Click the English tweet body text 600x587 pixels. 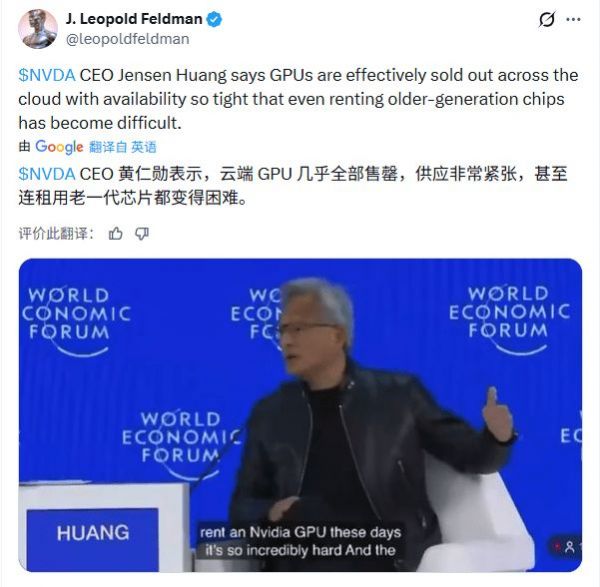298,99
